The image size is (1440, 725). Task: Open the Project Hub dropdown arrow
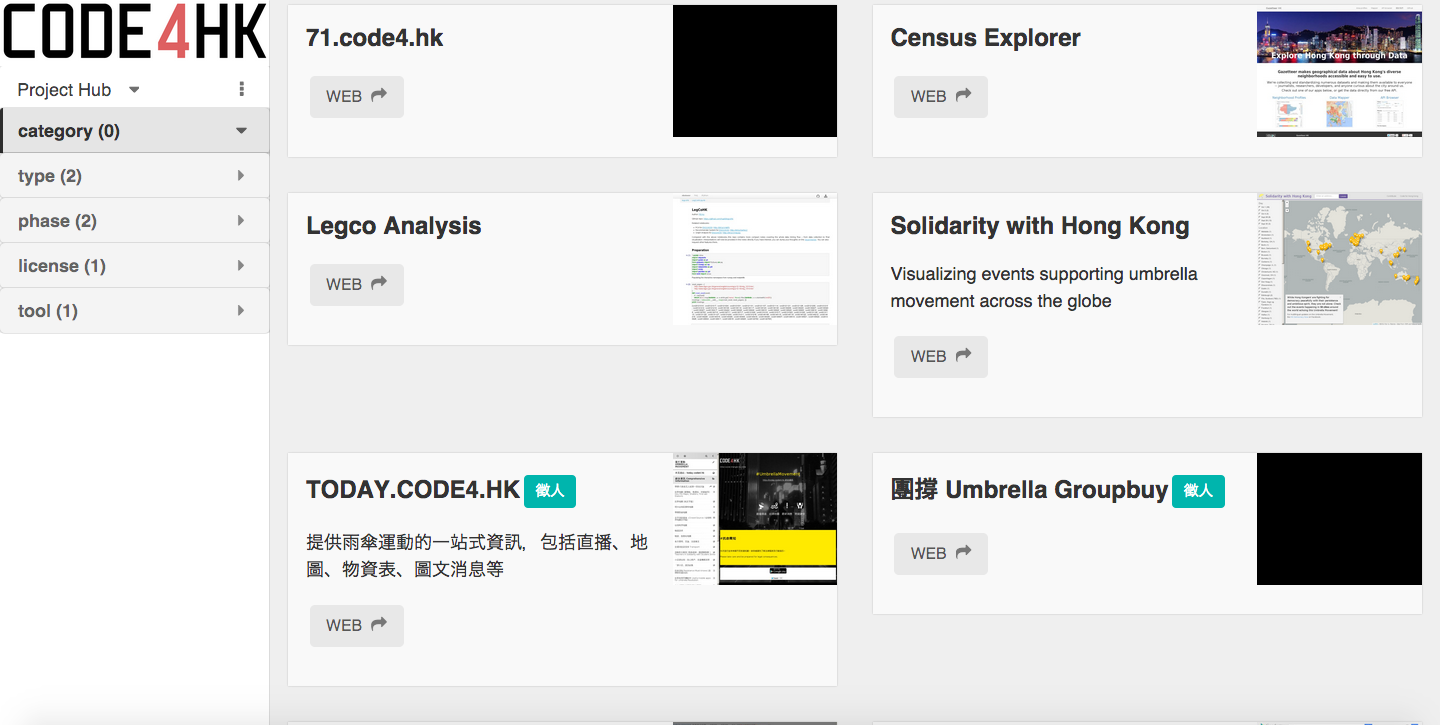(134, 90)
